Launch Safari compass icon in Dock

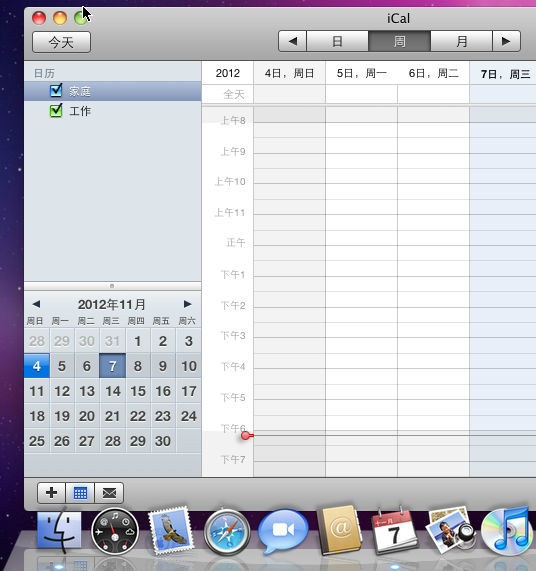point(227,532)
